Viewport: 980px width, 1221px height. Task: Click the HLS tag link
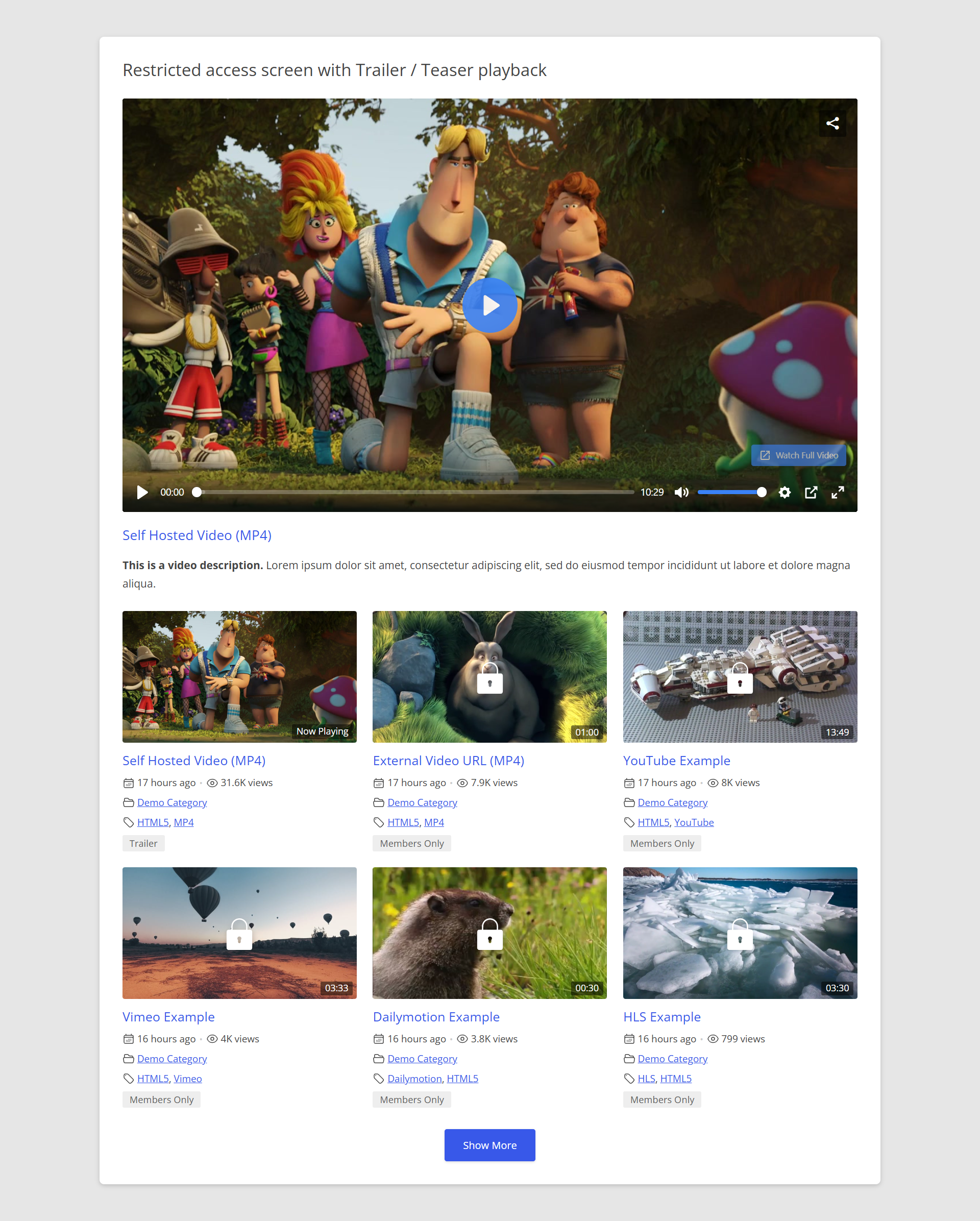pos(647,1078)
